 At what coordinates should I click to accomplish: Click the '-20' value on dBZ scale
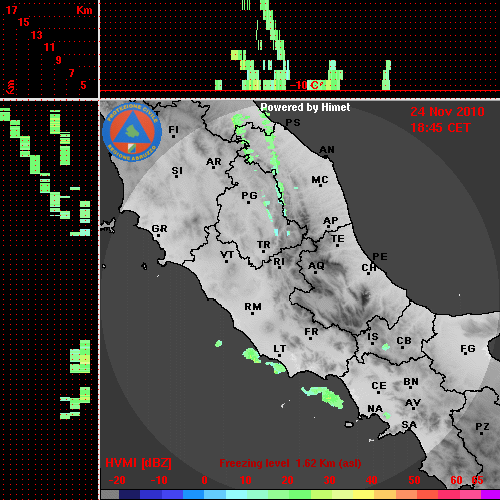[x=117, y=480]
